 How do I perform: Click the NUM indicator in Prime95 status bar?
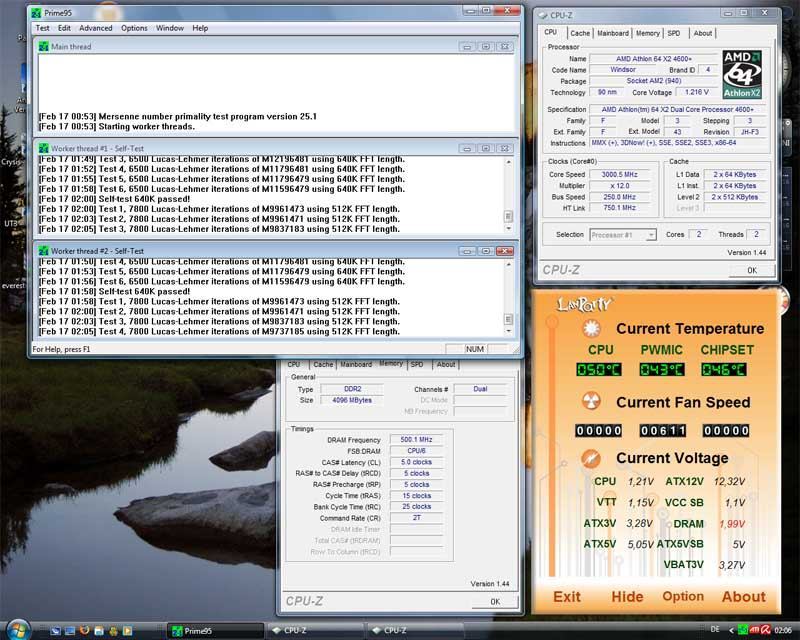(474, 349)
